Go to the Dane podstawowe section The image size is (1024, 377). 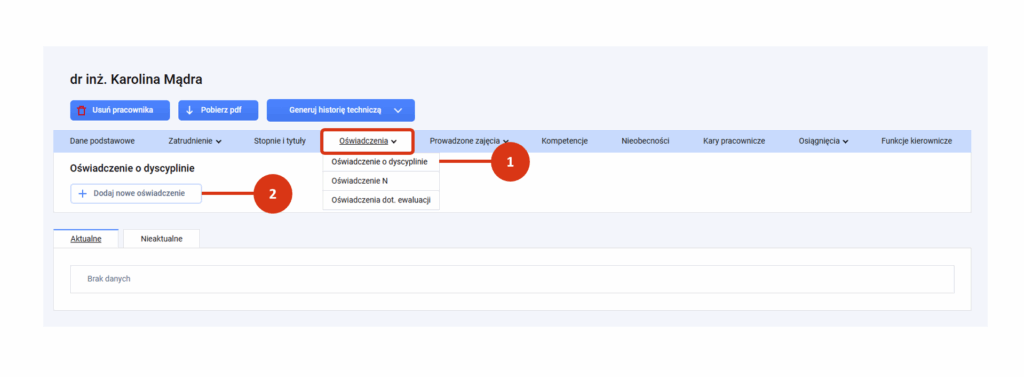(x=102, y=140)
